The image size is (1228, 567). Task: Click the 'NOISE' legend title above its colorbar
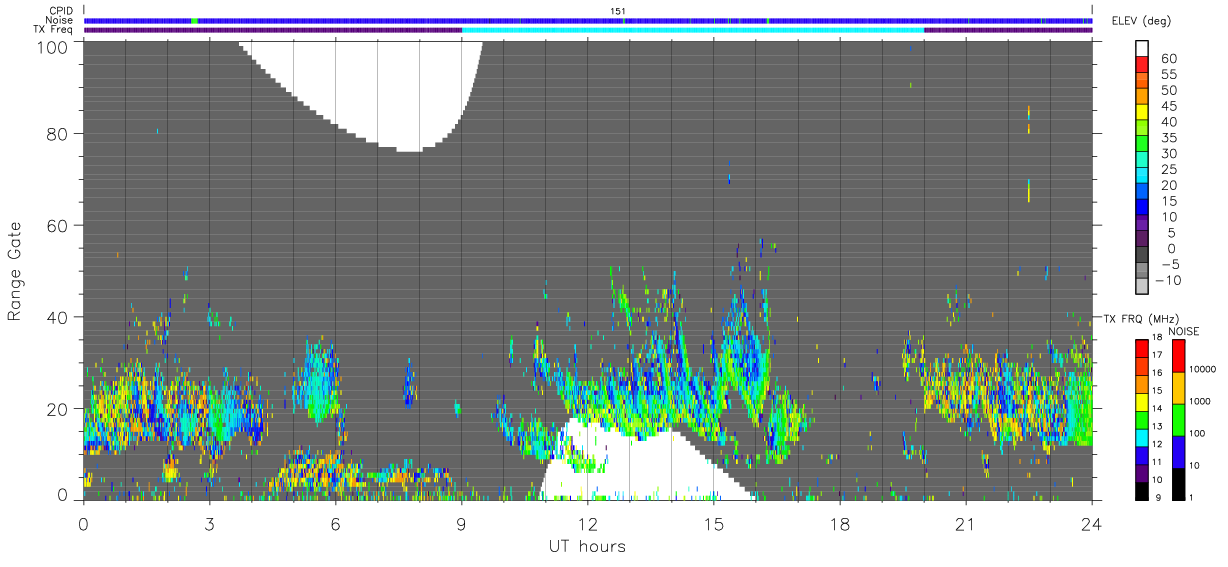click(x=1184, y=332)
